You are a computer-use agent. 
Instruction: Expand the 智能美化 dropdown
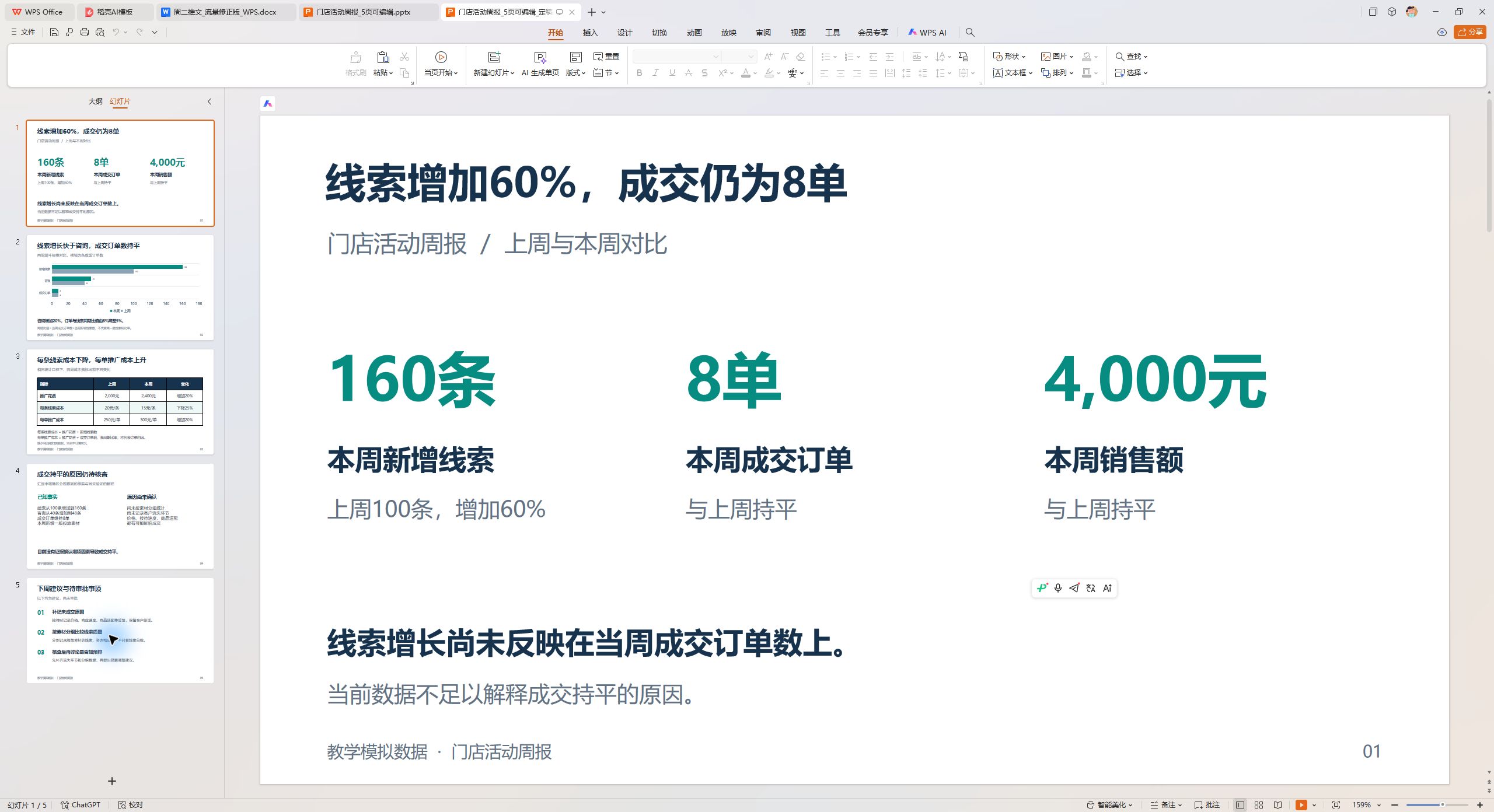click(x=1109, y=804)
